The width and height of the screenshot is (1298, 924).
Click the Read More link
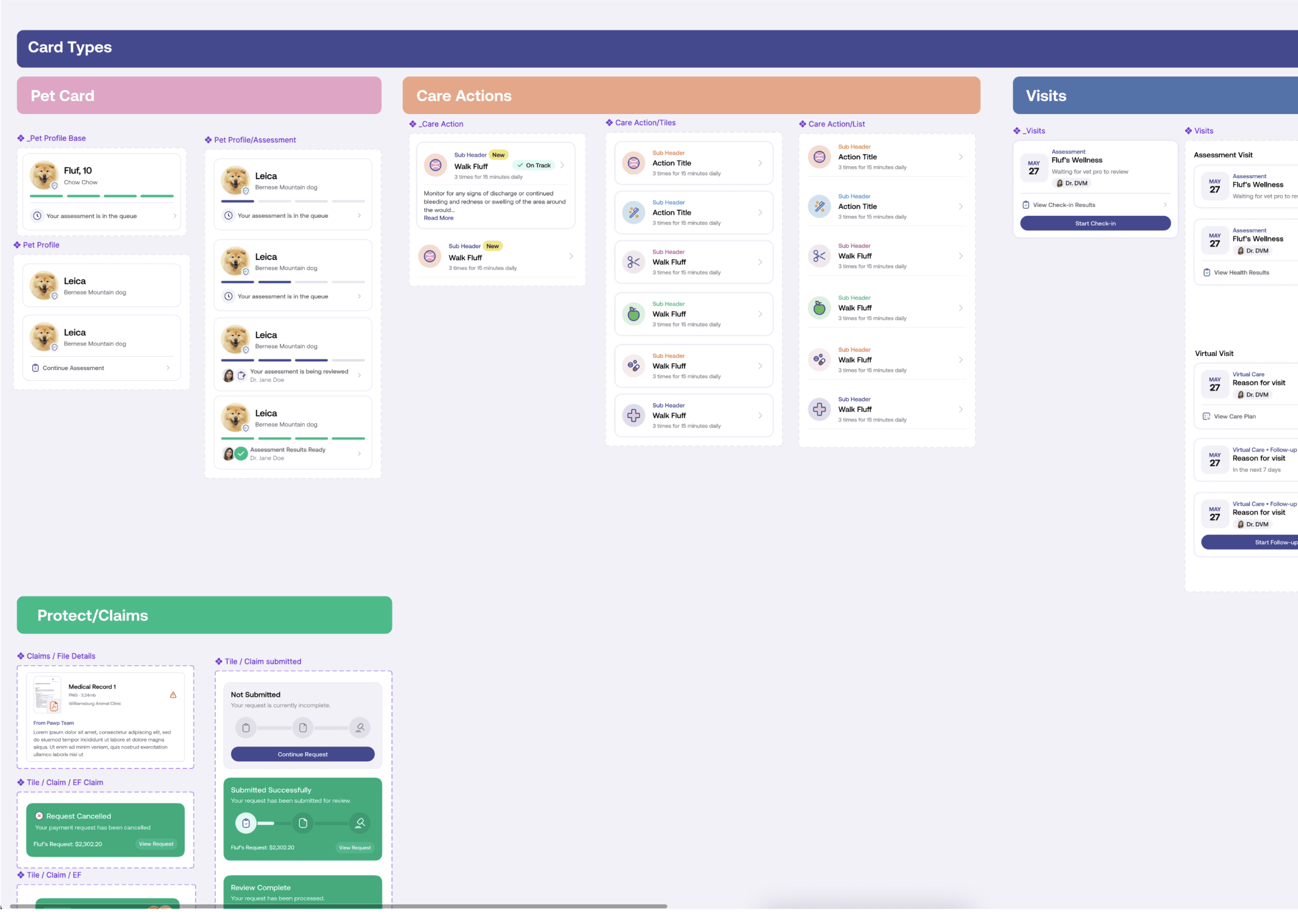[438, 218]
